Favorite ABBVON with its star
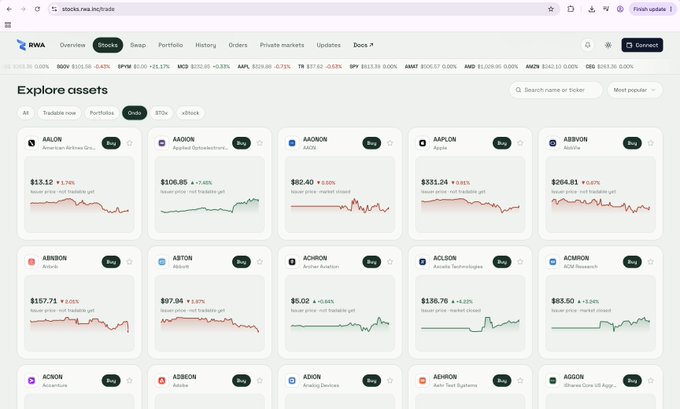 651,143
